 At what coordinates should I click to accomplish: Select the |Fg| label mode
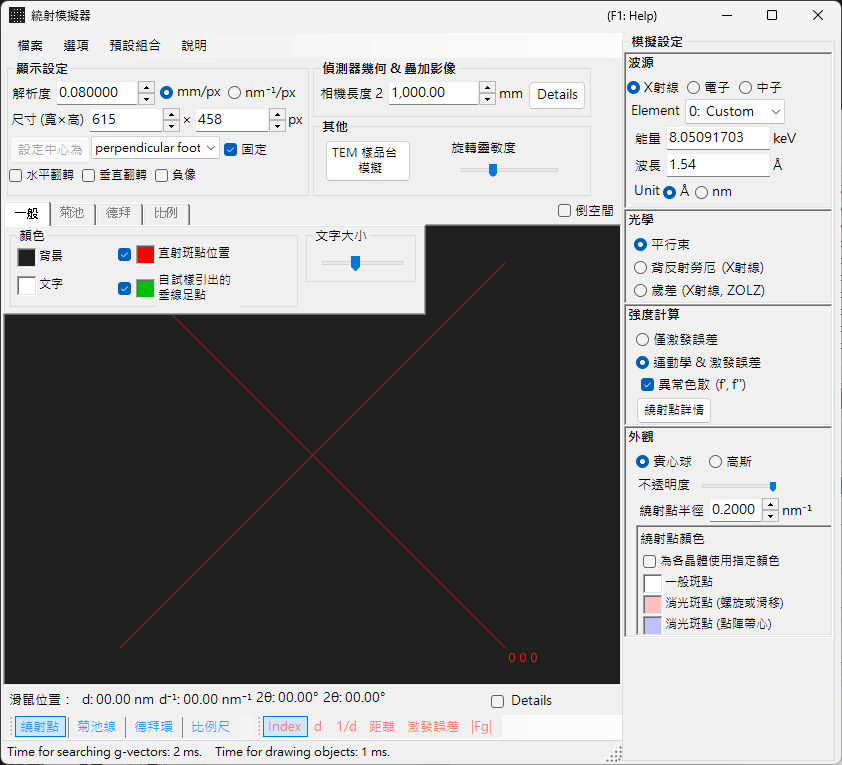[481, 726]
